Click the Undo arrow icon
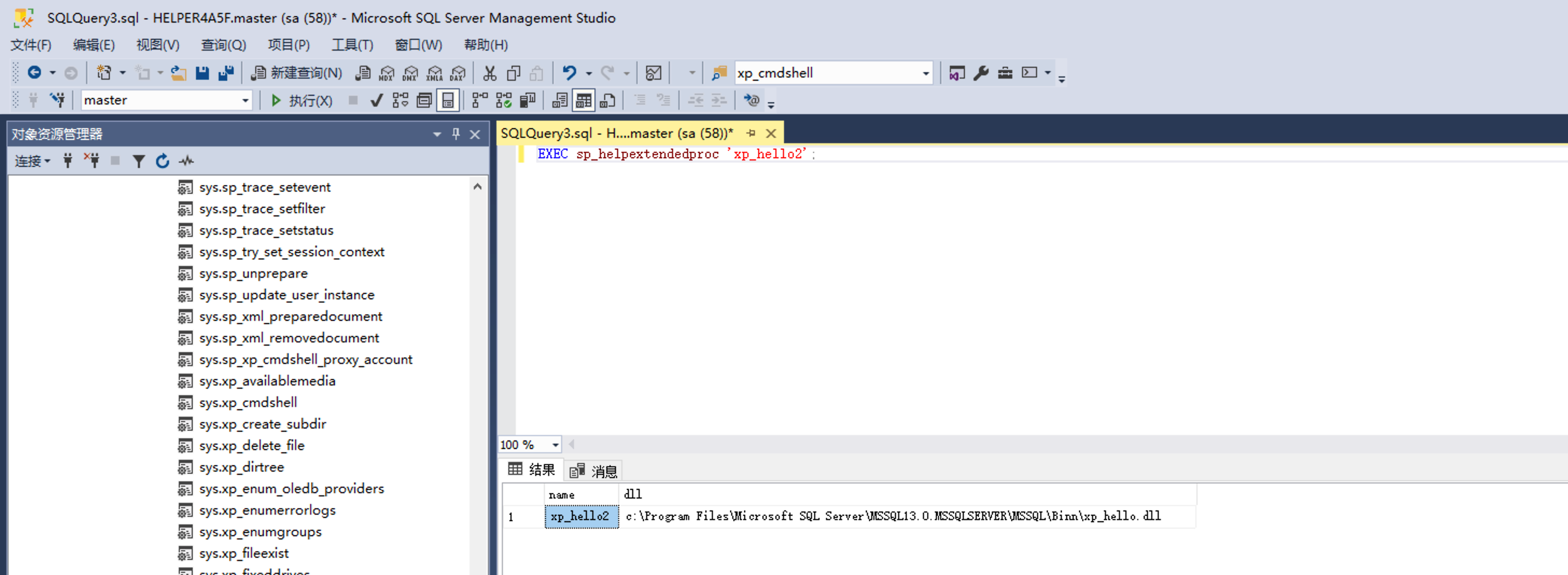1568x575 pixels. click(569, 73)
